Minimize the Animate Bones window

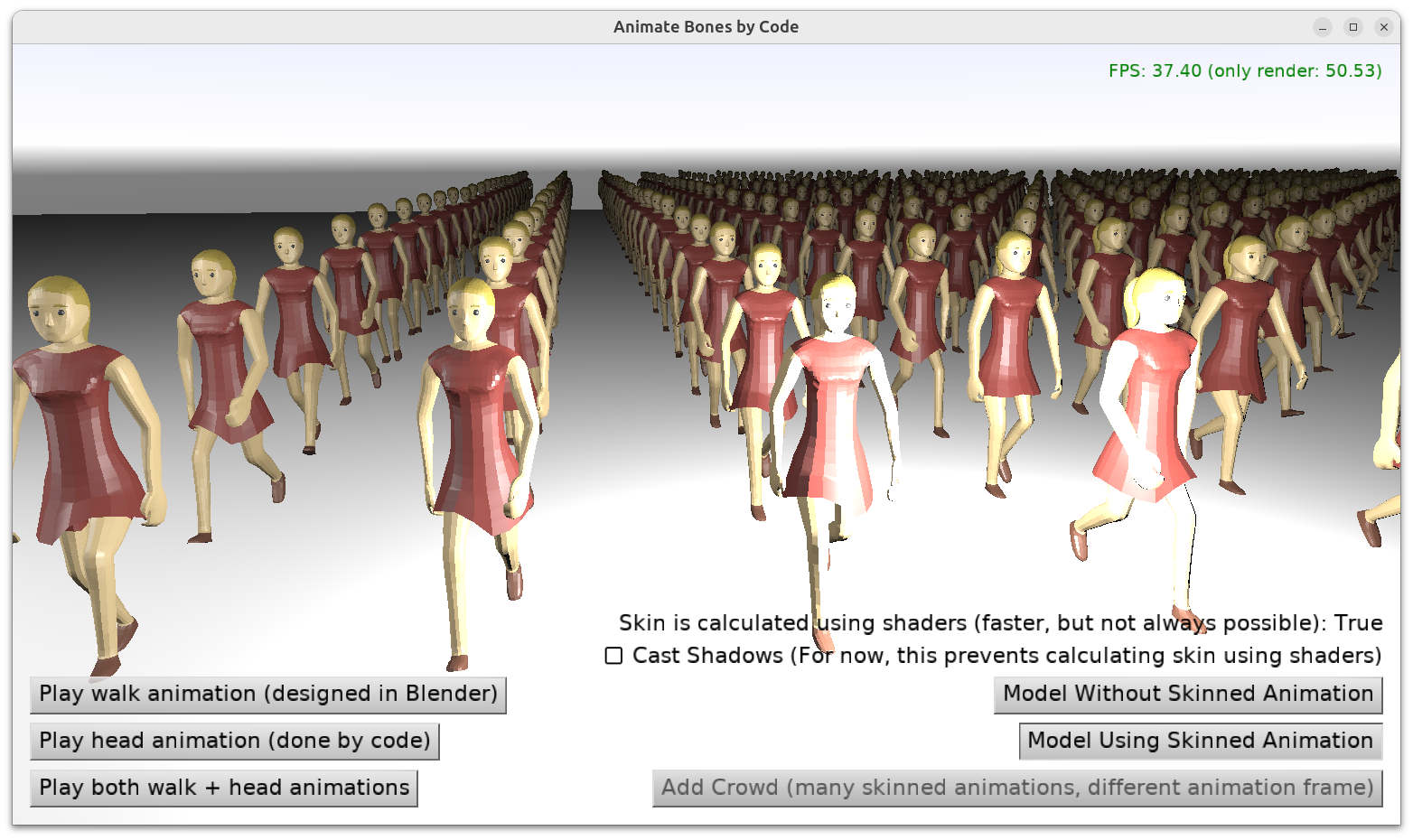point(1323,27)
